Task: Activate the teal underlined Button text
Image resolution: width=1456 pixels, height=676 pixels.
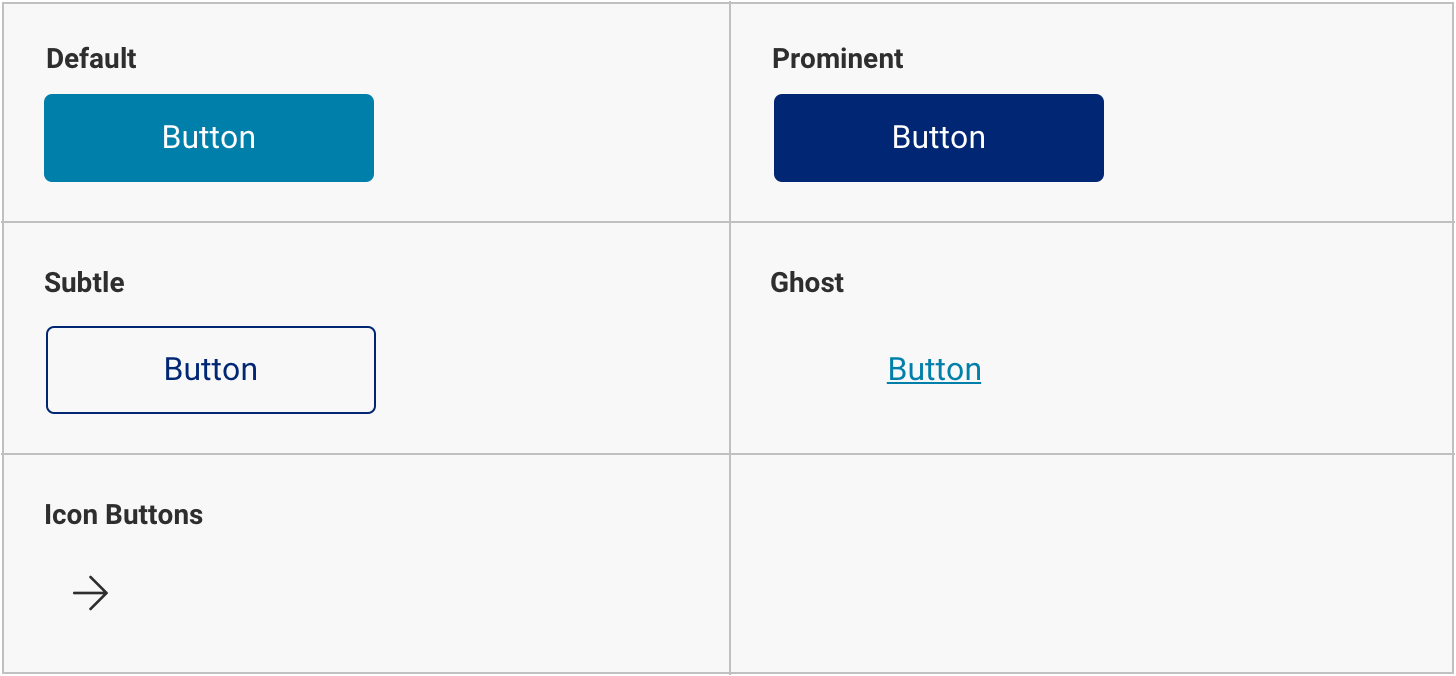Action: [x=934, y=370]
